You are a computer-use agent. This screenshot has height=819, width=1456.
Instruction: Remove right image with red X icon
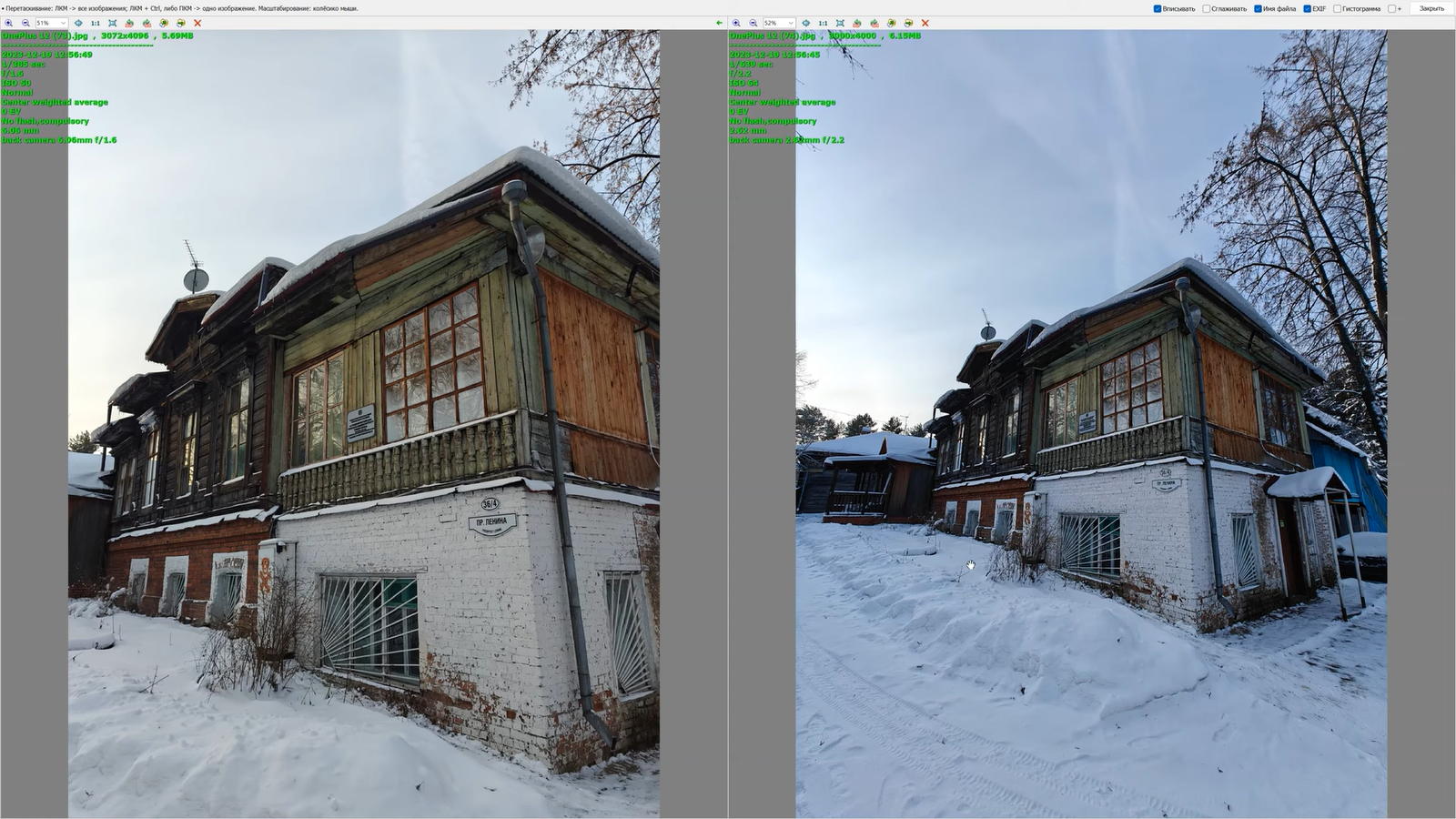point(925,23)
